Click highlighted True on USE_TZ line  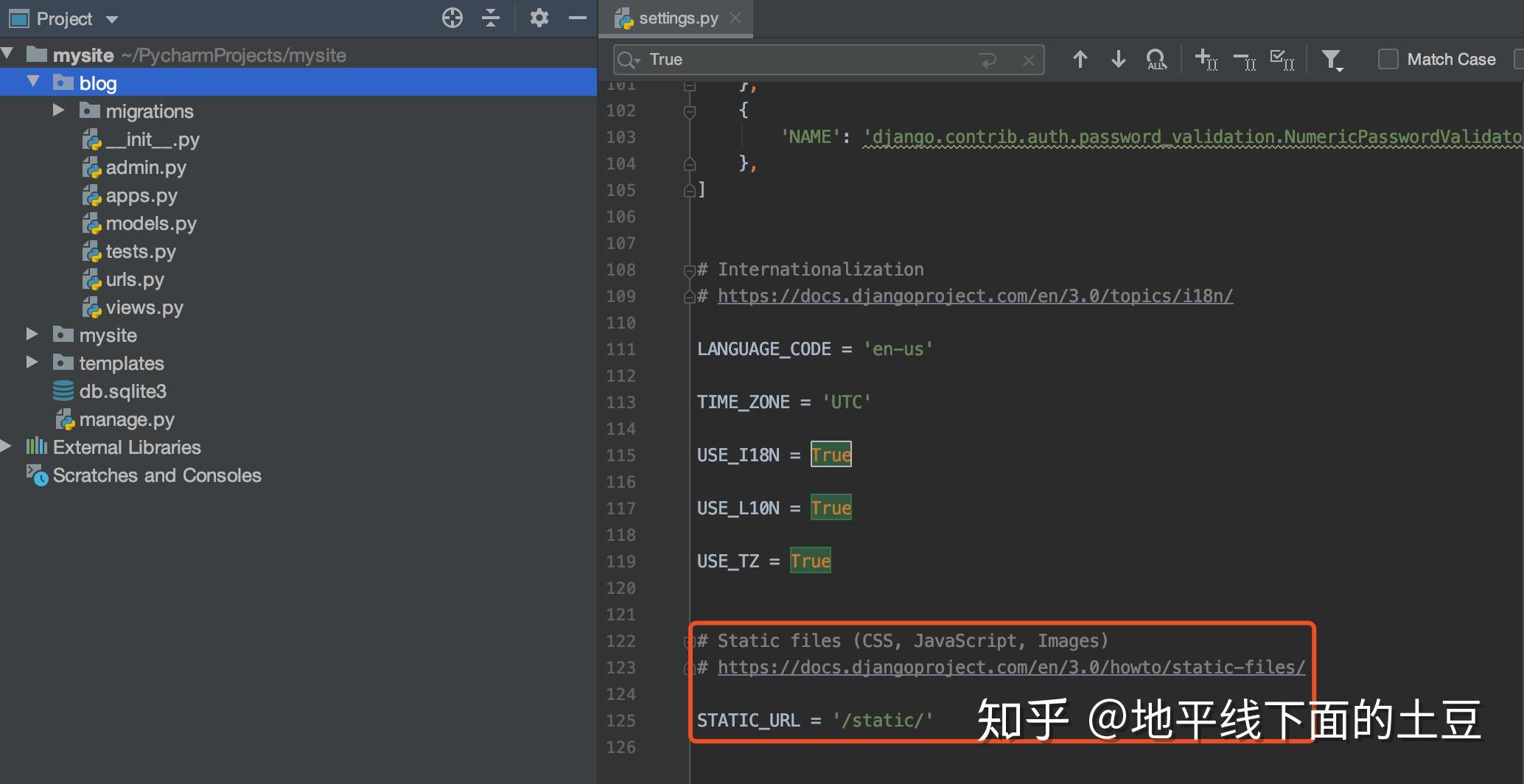[811, 561]
